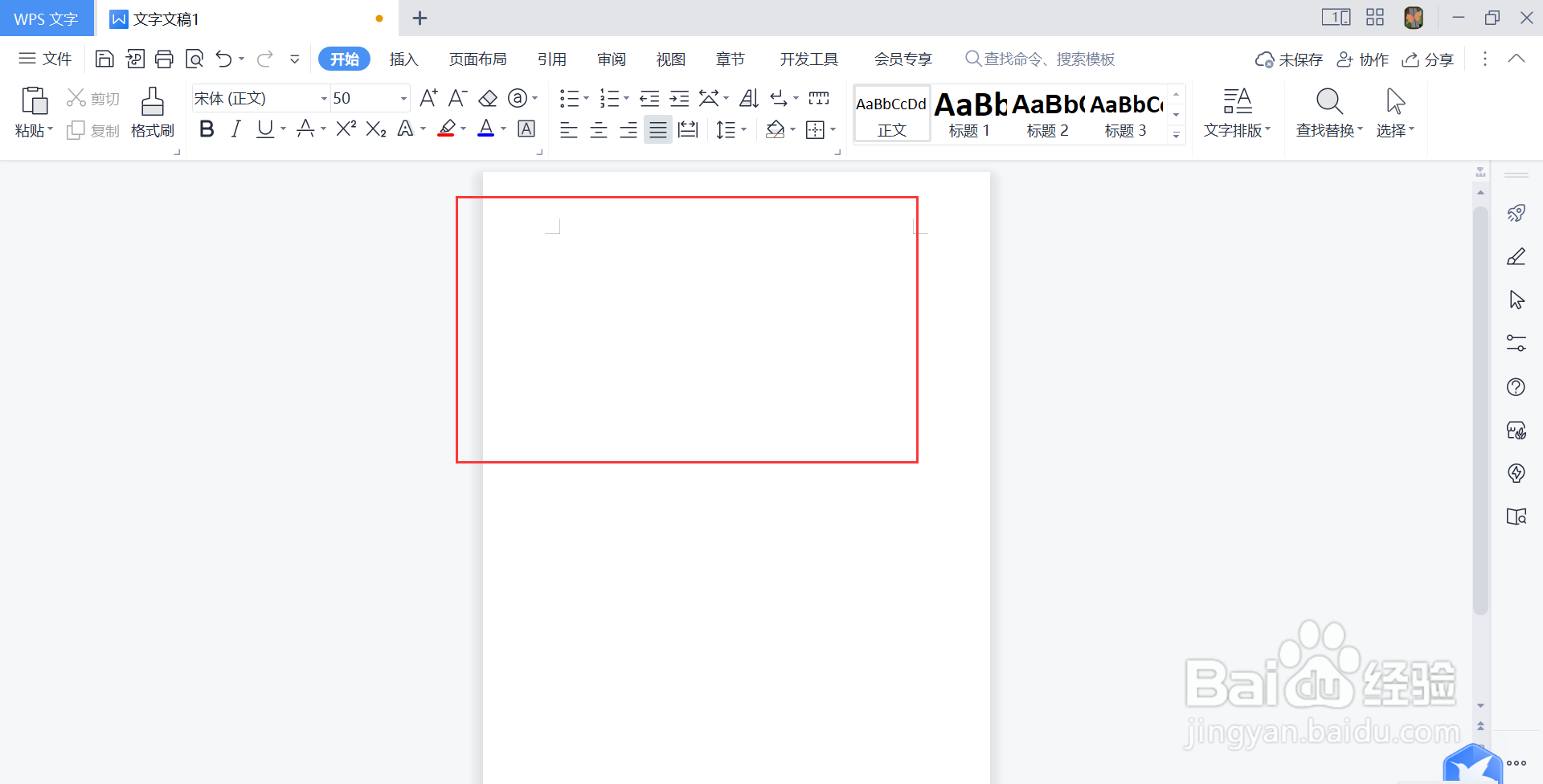1543x784 pixels.
Task: Expand numbered list options
Action: point(626,98)
